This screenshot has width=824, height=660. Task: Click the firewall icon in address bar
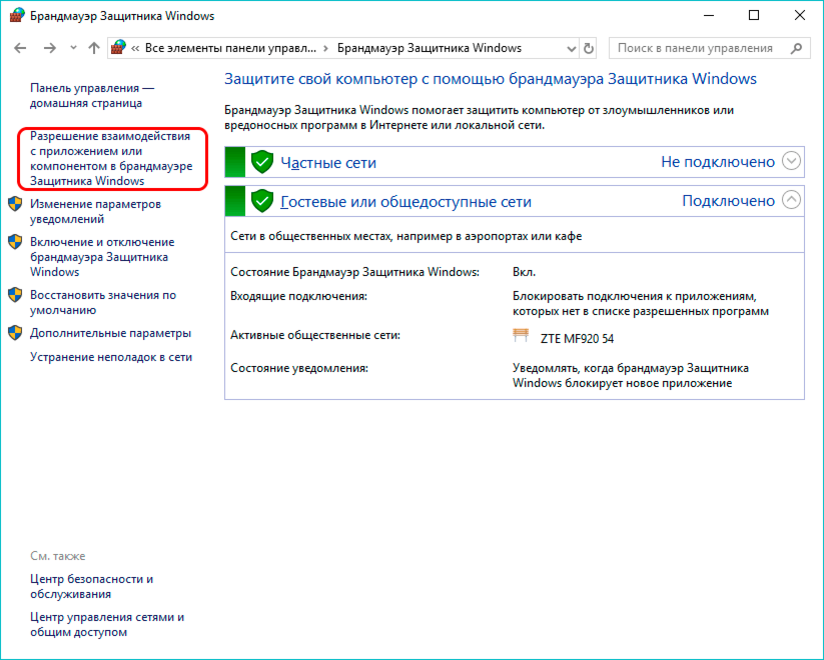tap(118, 48)
